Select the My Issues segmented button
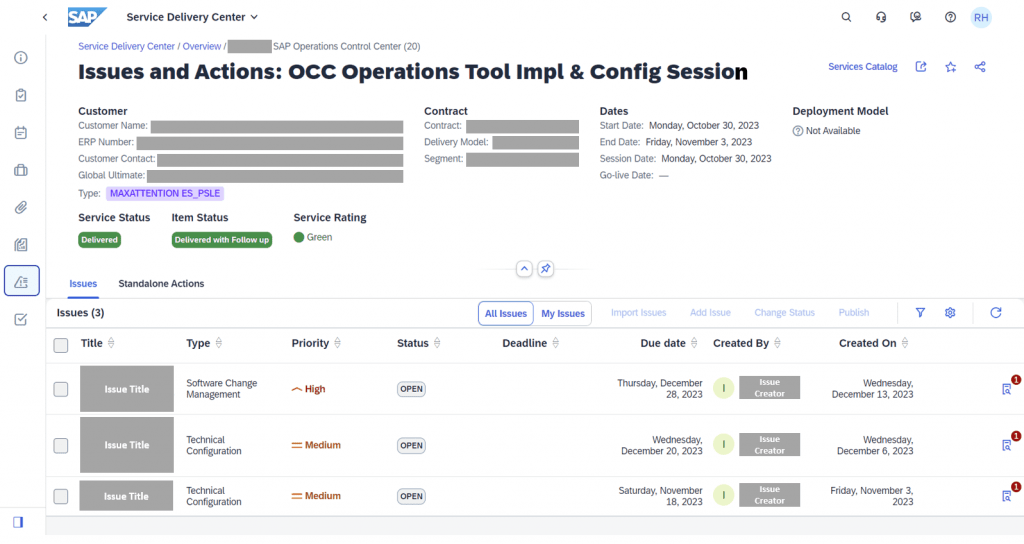This screenshot has width=1024, height=544. pyautogui.click(x=563, y=313)
